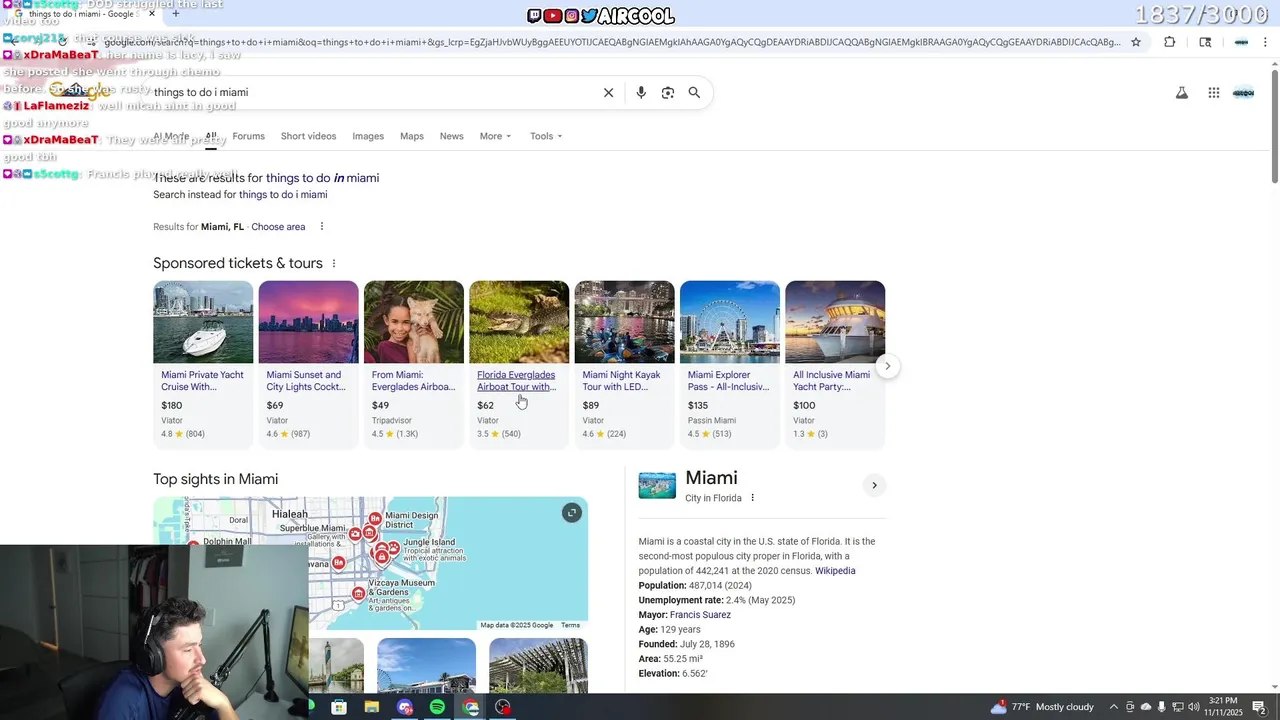This screenshot has width=1280, height=720.
Task: Show next sponsored tours with arrow
Action: click(x=887, y=366)
